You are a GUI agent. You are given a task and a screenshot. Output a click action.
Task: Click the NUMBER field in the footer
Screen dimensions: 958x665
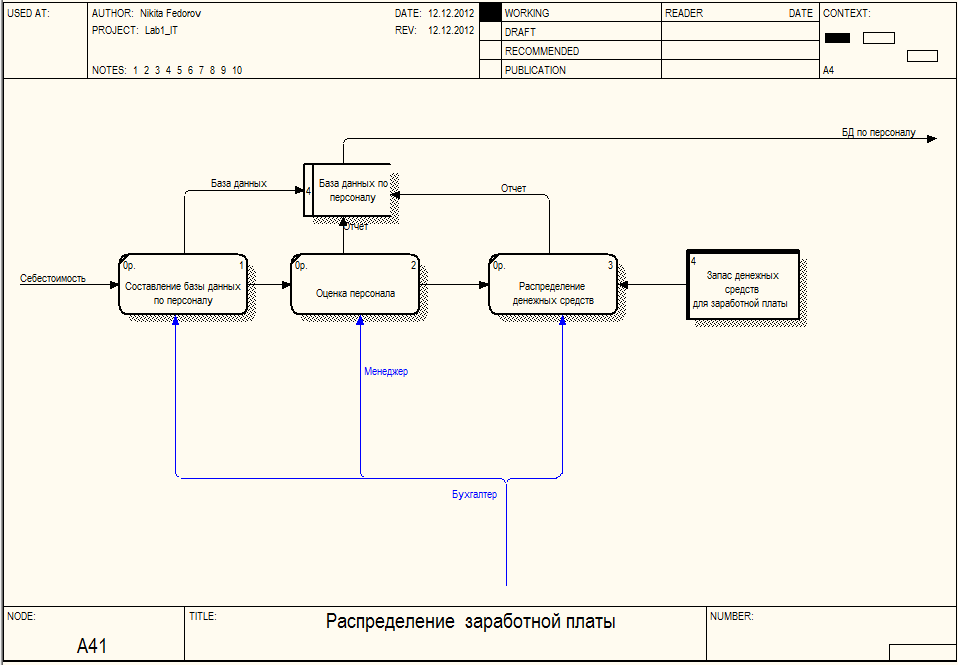[831, 633]
